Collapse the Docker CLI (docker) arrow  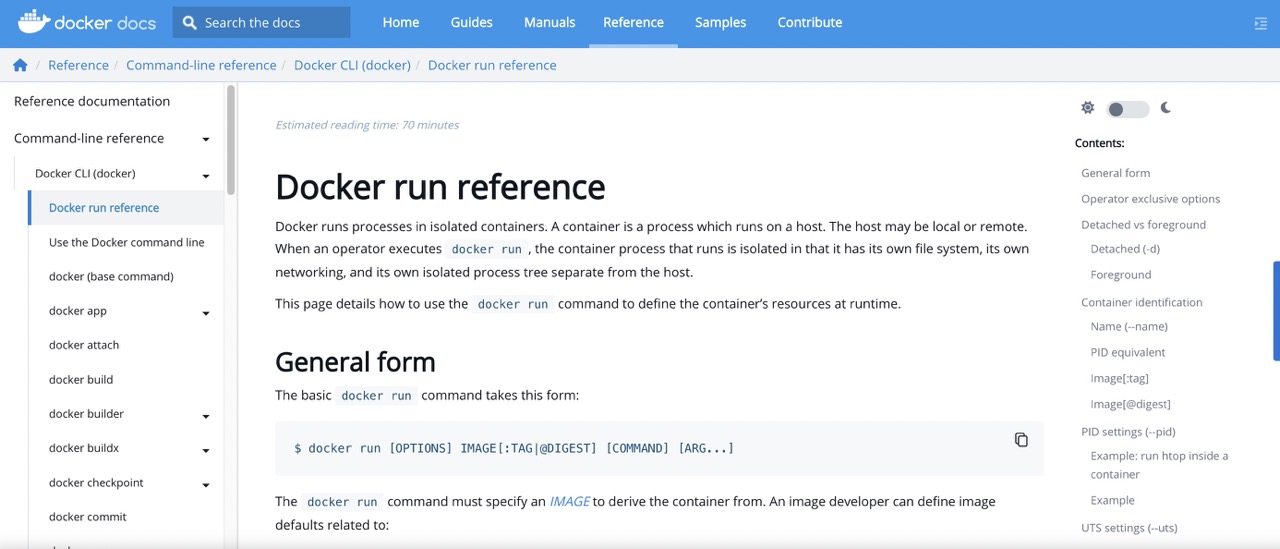(x=206, y=176)
